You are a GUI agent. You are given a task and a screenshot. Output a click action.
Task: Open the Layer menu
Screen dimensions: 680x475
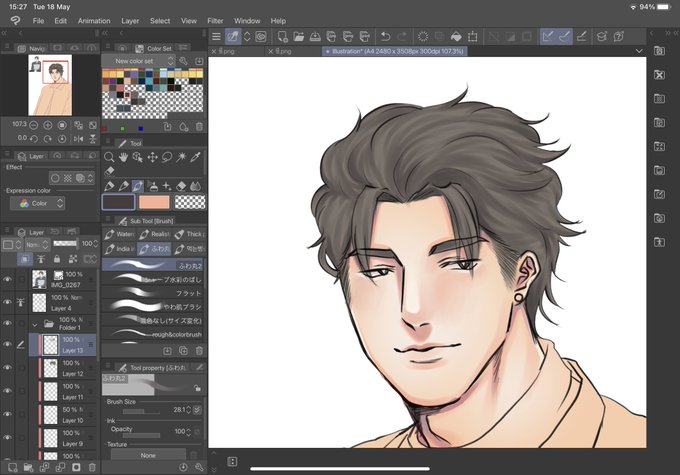[x=130, y=21]
